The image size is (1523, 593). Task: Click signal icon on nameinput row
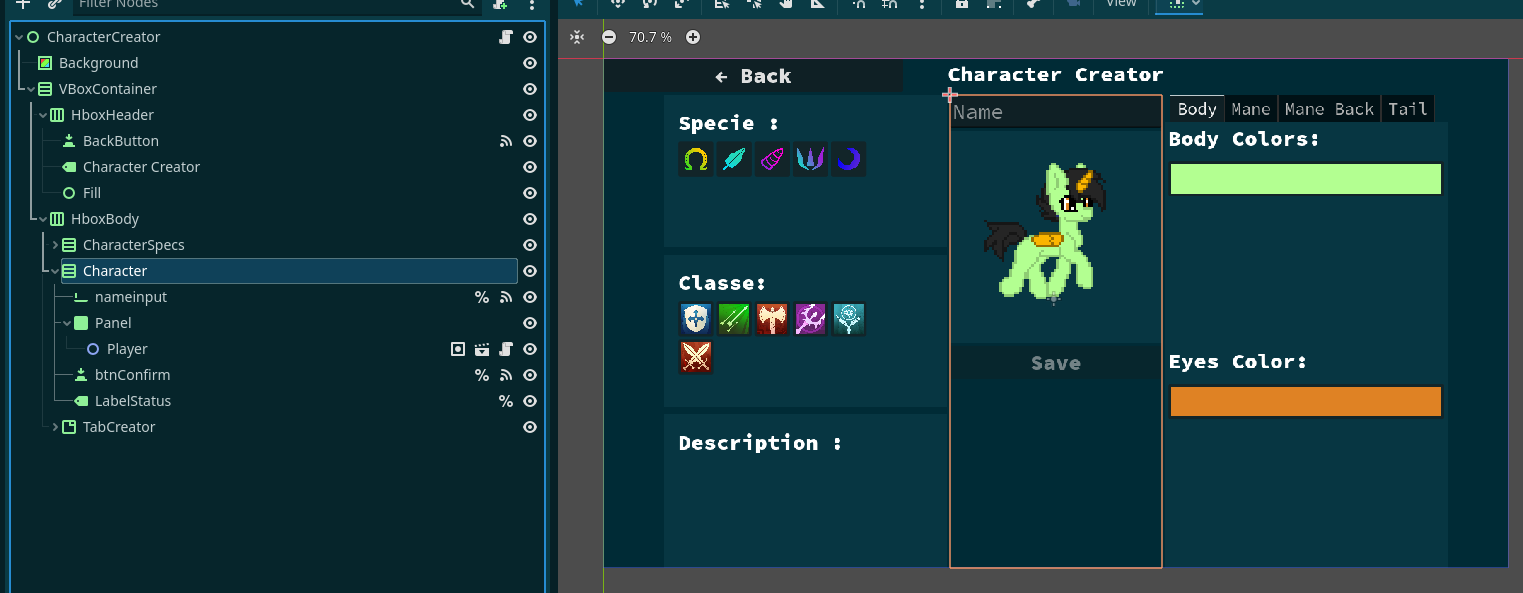pyautogui.click(x=506, y=297)
